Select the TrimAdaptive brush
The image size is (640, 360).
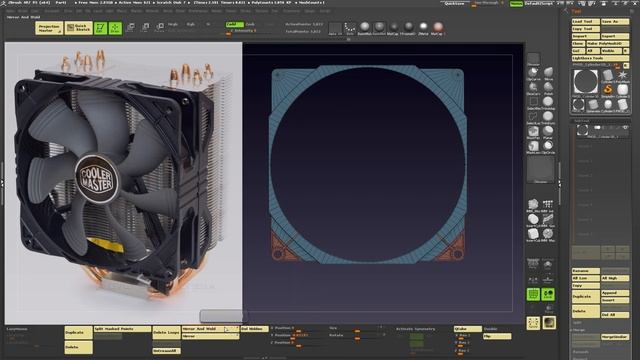[x=548, y=103]
